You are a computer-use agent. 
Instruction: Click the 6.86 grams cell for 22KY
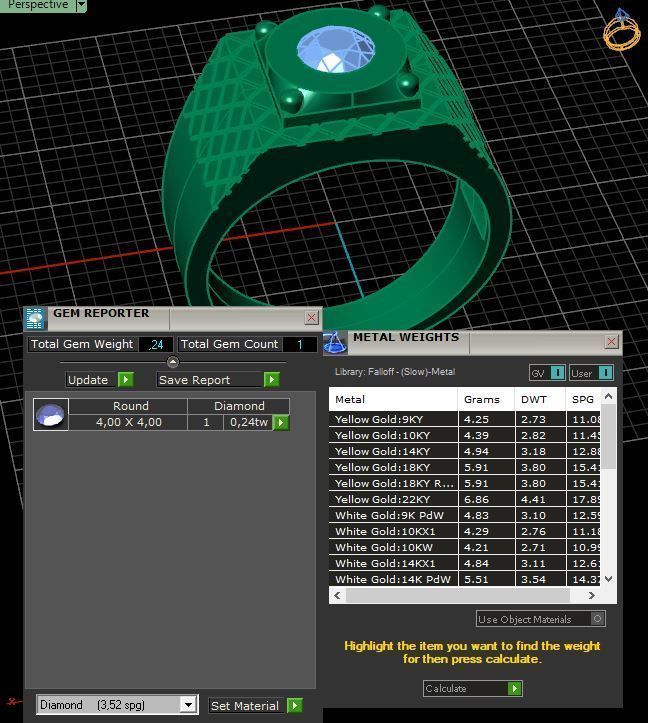(x=487, y=499)
